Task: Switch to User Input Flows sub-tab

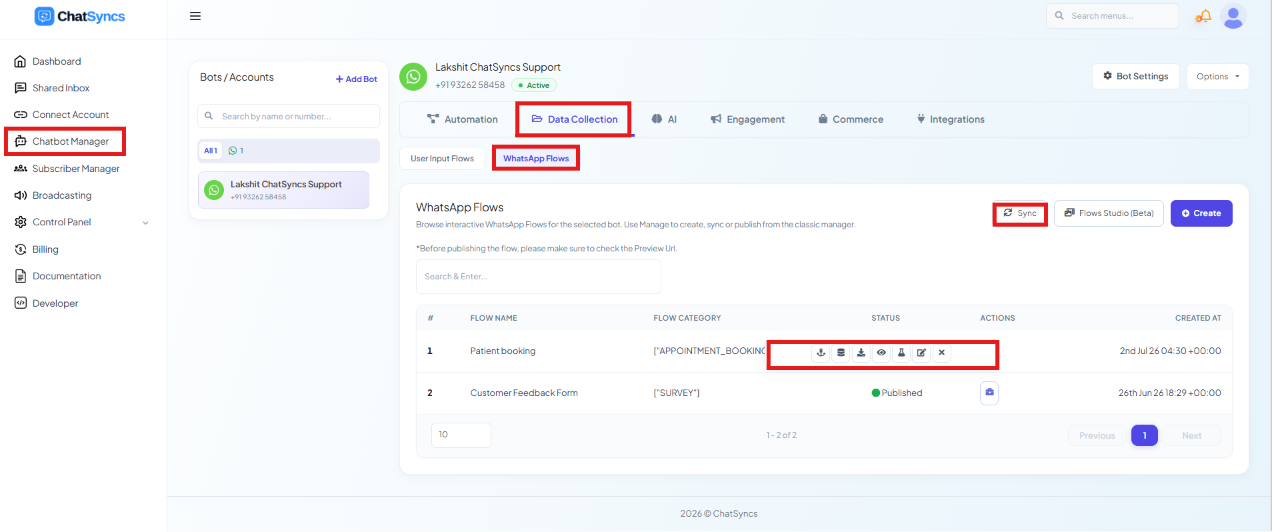Action: point(442,158)
